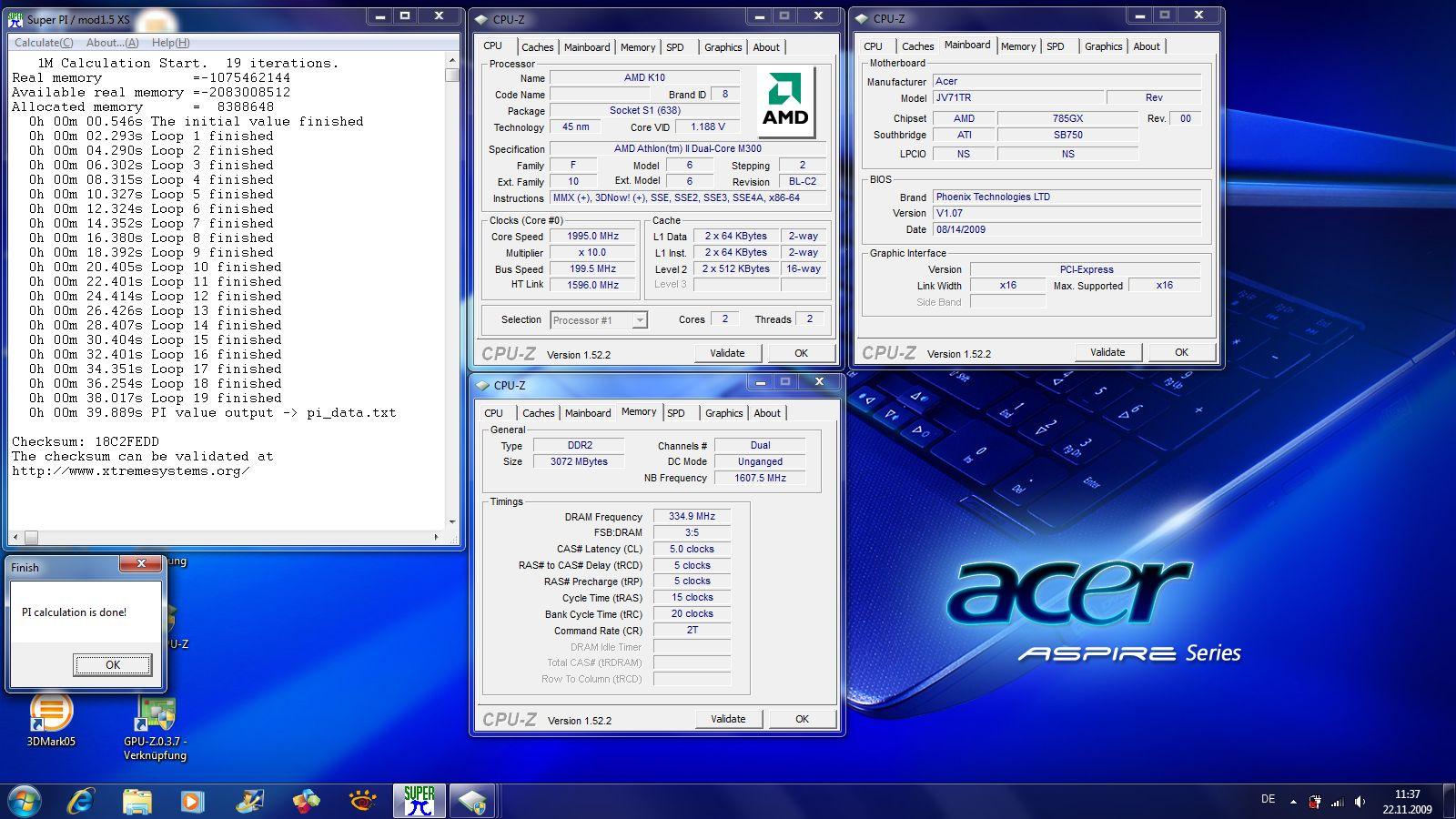Screen dimensions: 1456x819
Task: Click the DE language indicator
Action: 1268,799
